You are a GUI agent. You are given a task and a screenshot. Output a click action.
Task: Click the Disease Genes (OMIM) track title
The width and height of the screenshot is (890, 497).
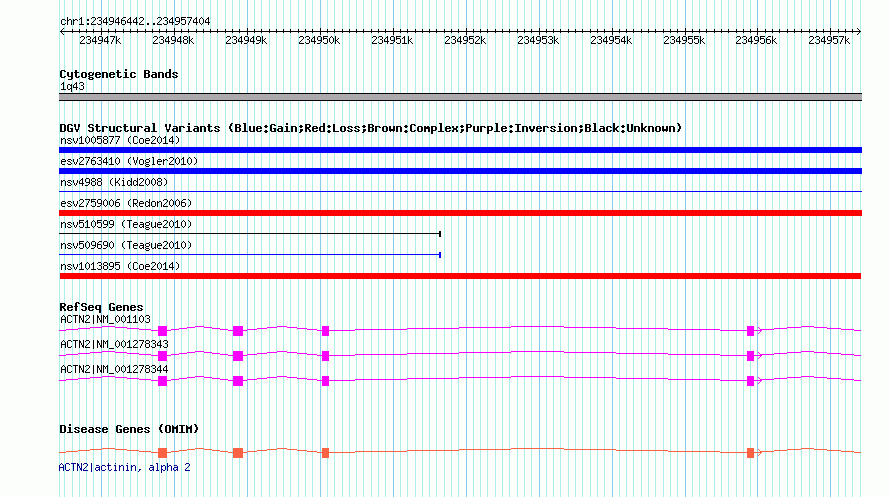pos(129,429)
